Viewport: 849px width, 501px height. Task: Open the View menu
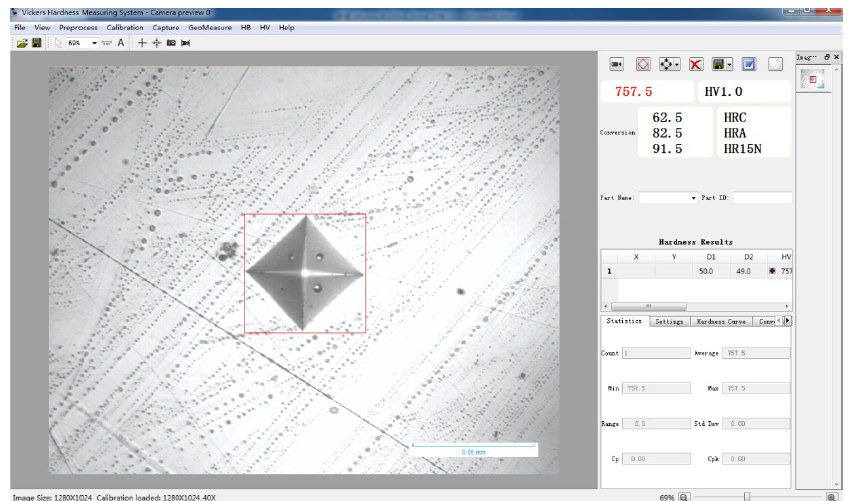click(42, 28)
